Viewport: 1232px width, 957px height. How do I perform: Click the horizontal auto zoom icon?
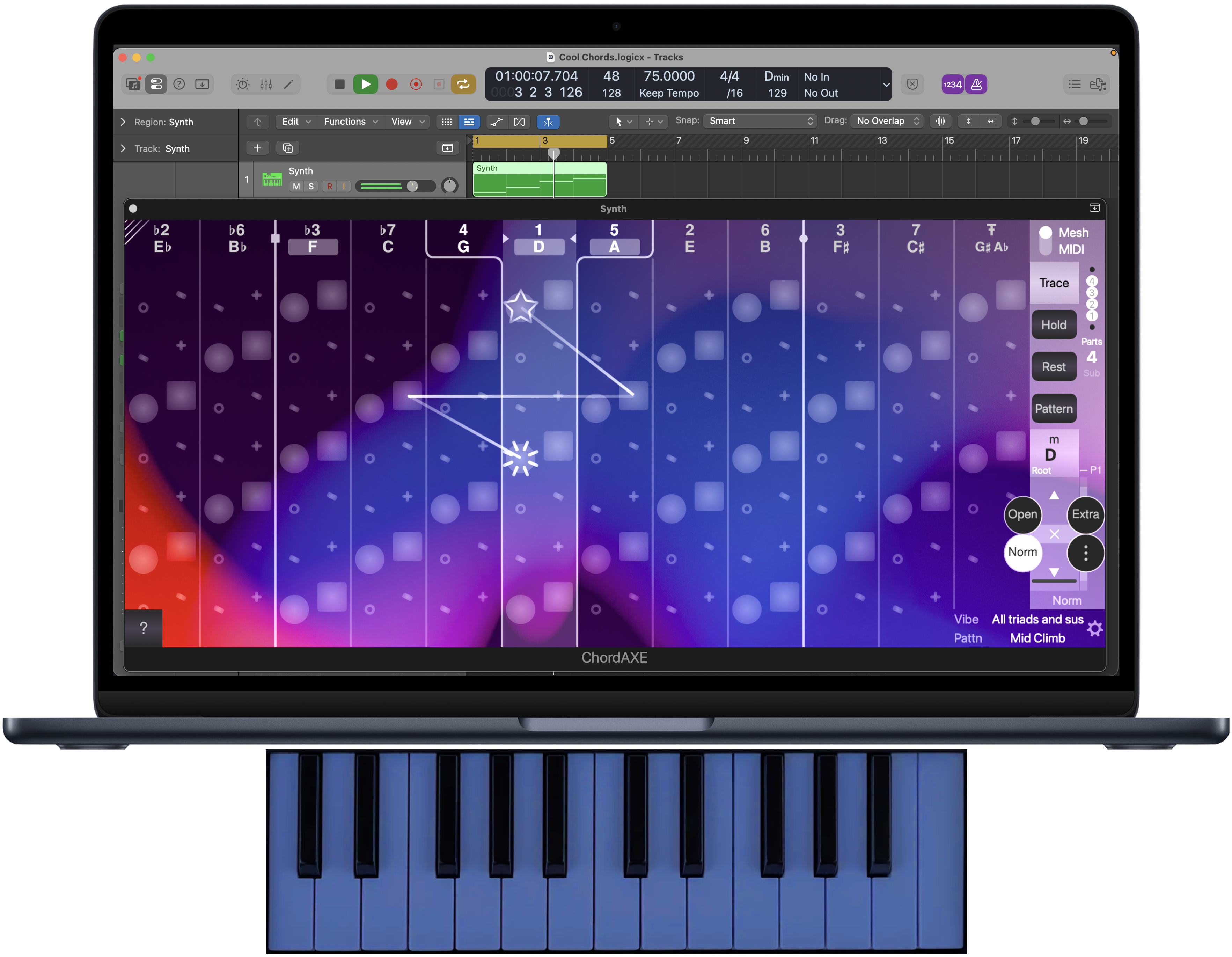tap(991, 121)
